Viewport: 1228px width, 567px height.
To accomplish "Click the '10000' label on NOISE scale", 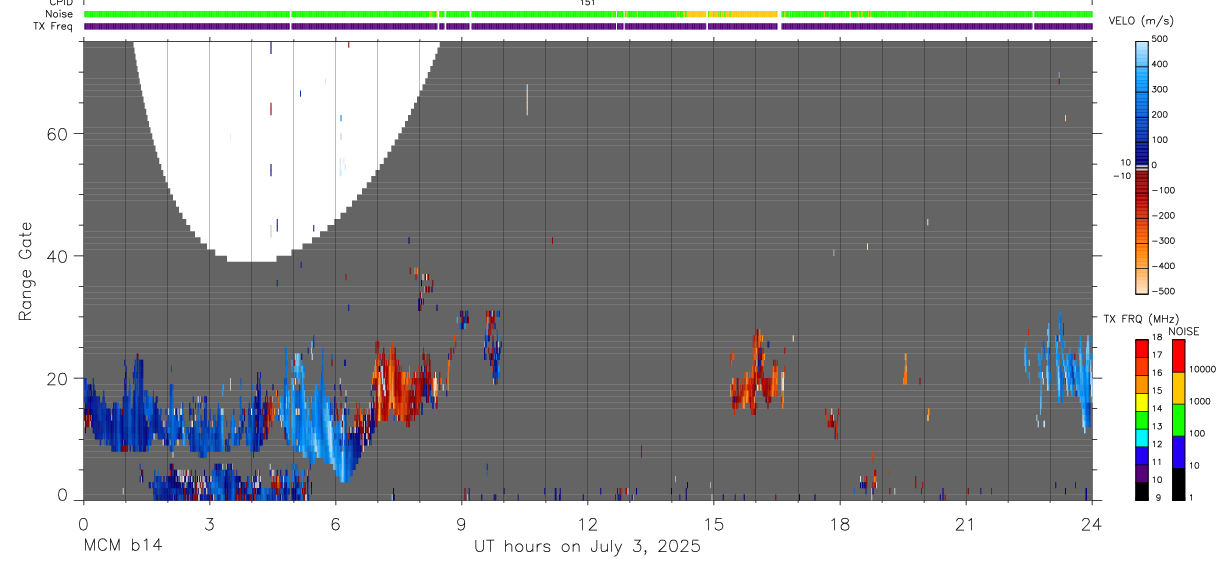I will click(1203, 369).
